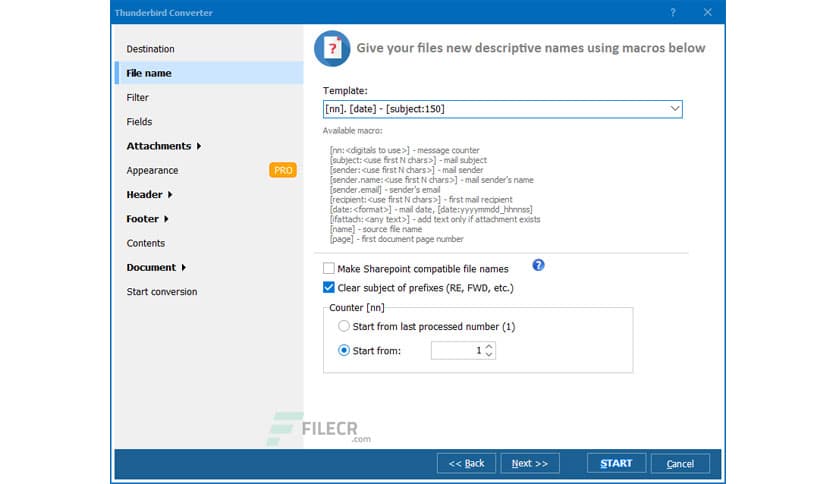Image resolution: width=836 pixels, height=484 pixels.
Task: Click the [page] macro description
Action: [x=397, y=239]
